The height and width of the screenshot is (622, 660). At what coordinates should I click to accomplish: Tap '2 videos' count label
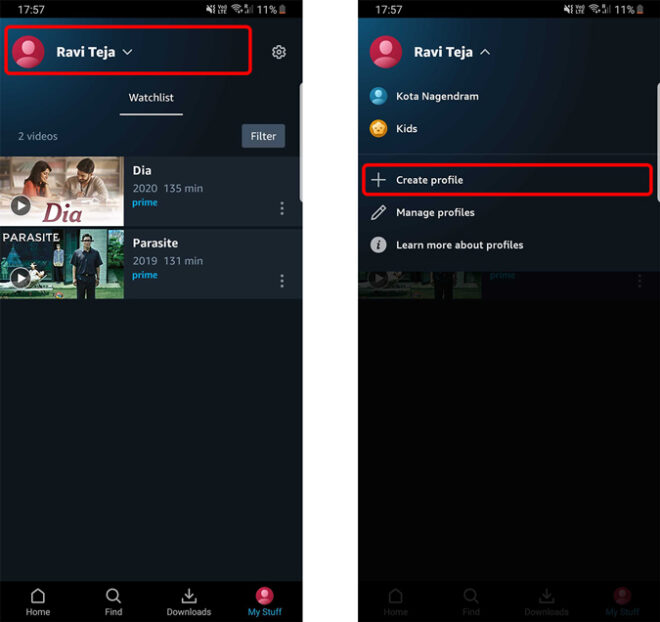(x=38, y=136)
